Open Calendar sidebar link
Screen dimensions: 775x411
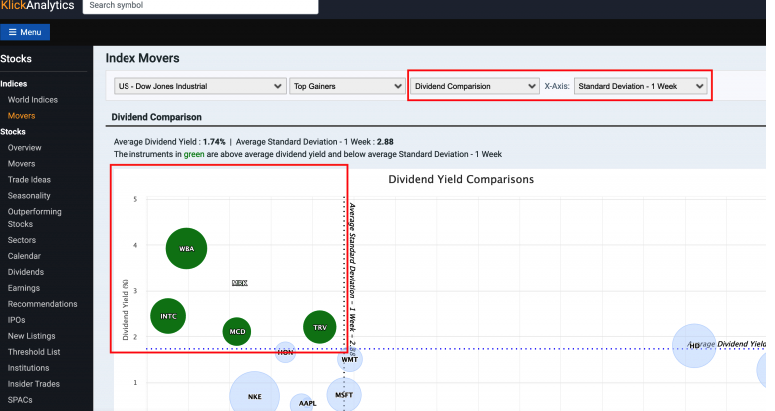tap(24, 256)
